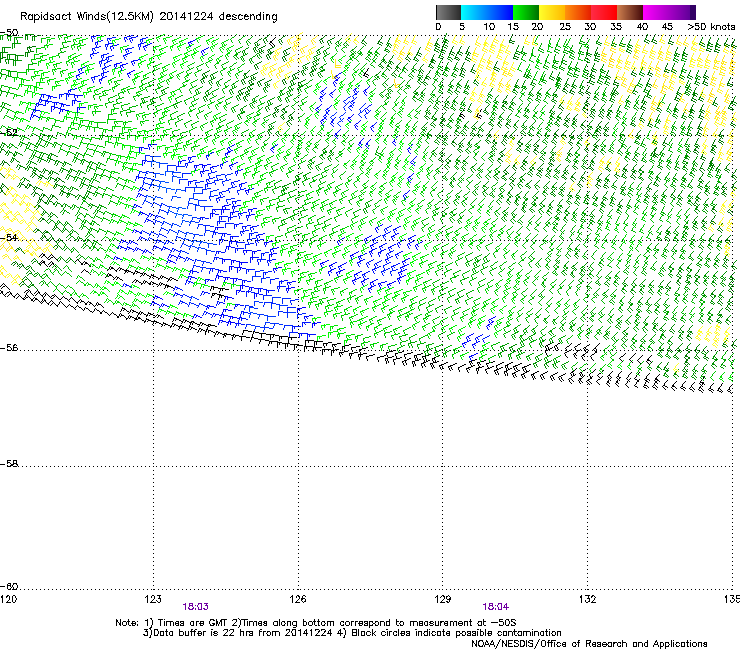Click the magenta 40-45 knots legend swatch

tap(656, 12)
